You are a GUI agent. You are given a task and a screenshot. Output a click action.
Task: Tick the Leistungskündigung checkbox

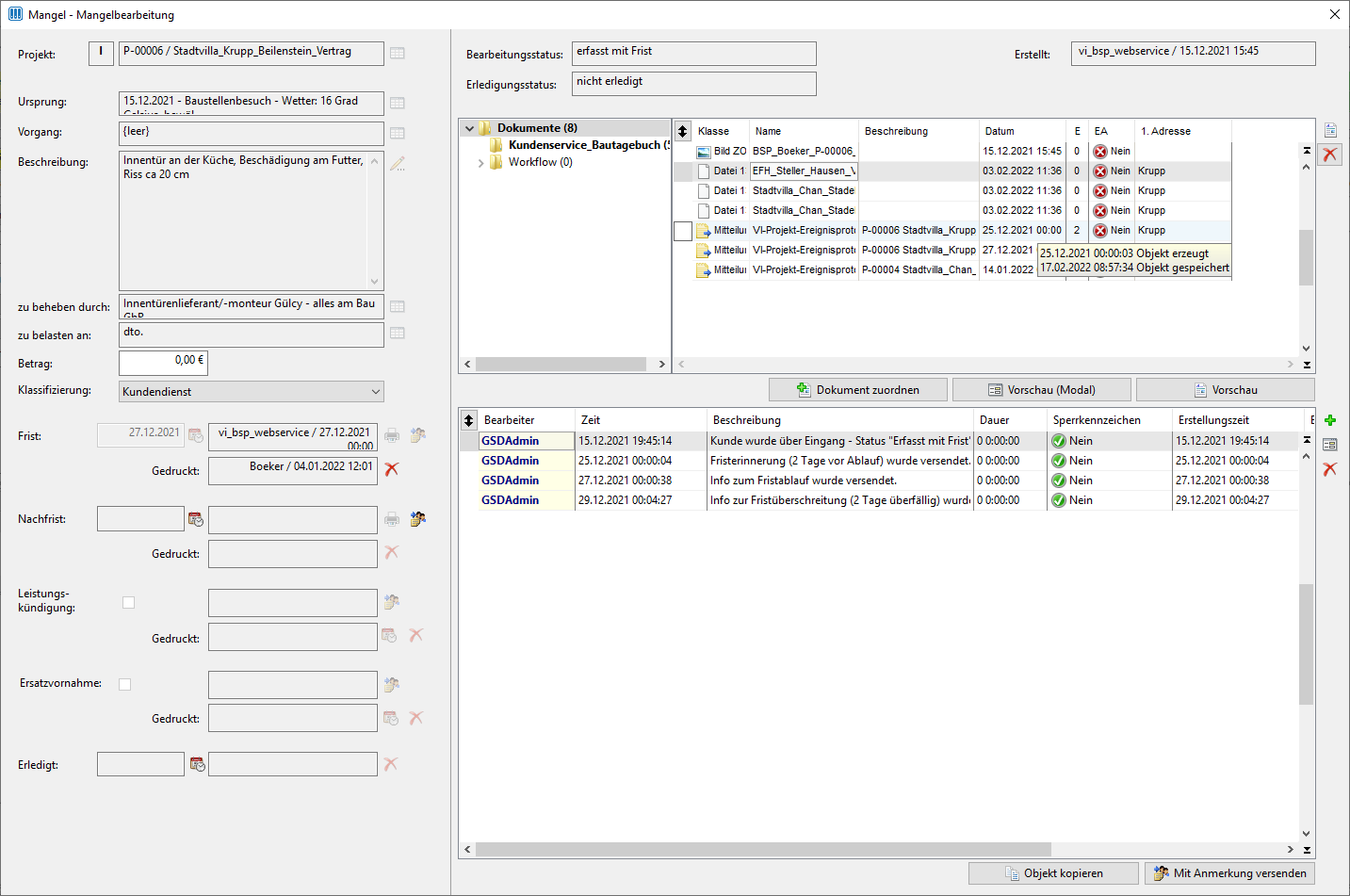129,602
